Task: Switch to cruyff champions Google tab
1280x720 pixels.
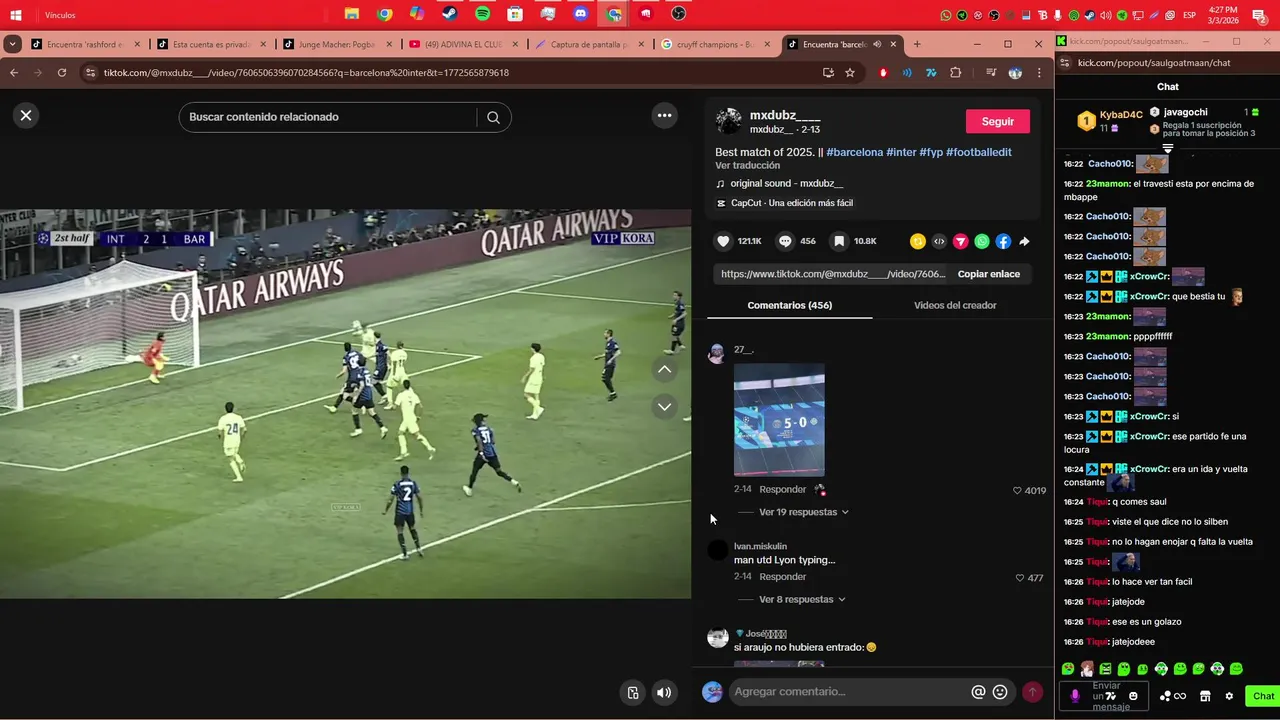Action: coord(712,44)
